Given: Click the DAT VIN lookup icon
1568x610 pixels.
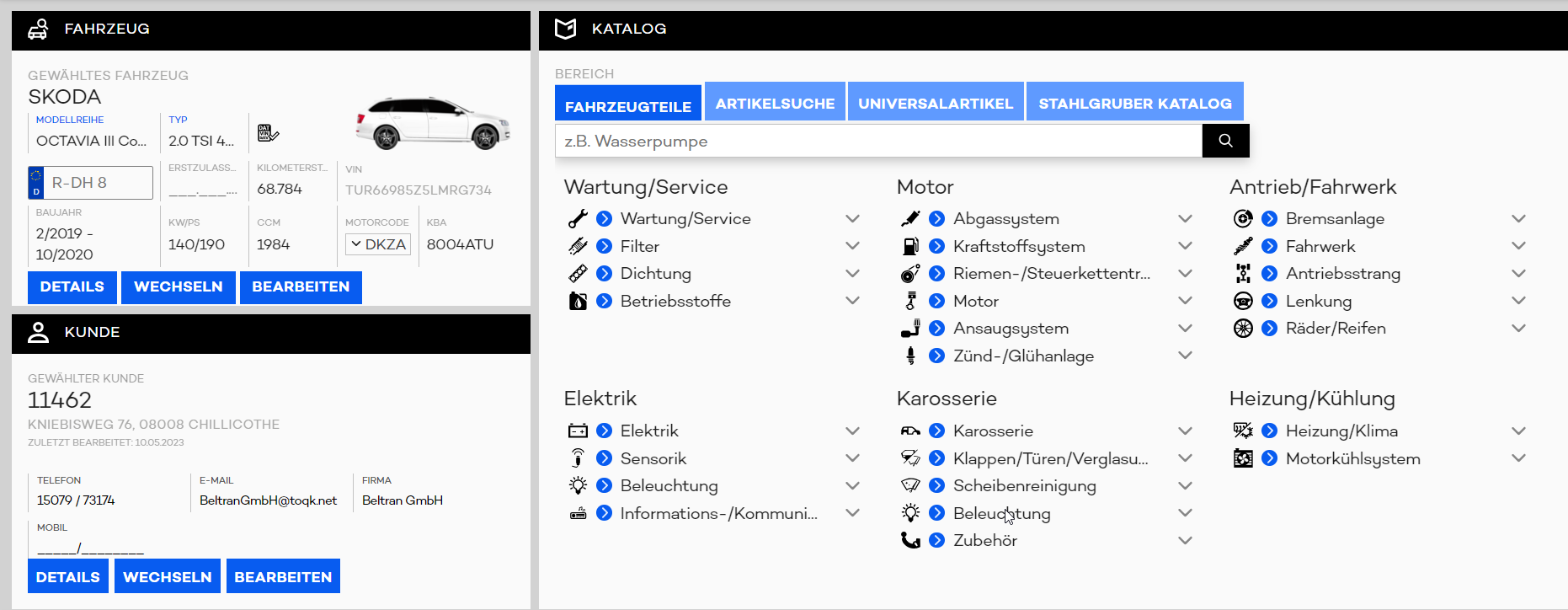Looking at the screenshot, I should [268, 133].
